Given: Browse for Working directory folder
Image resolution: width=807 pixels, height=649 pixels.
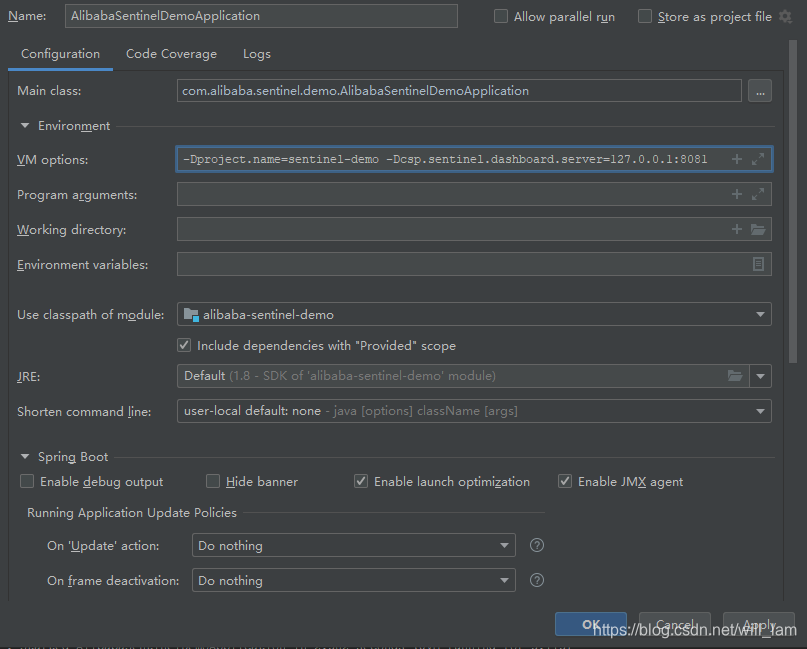Looking at the screenshot, I should pyautogui.click(x=758, y=229).
